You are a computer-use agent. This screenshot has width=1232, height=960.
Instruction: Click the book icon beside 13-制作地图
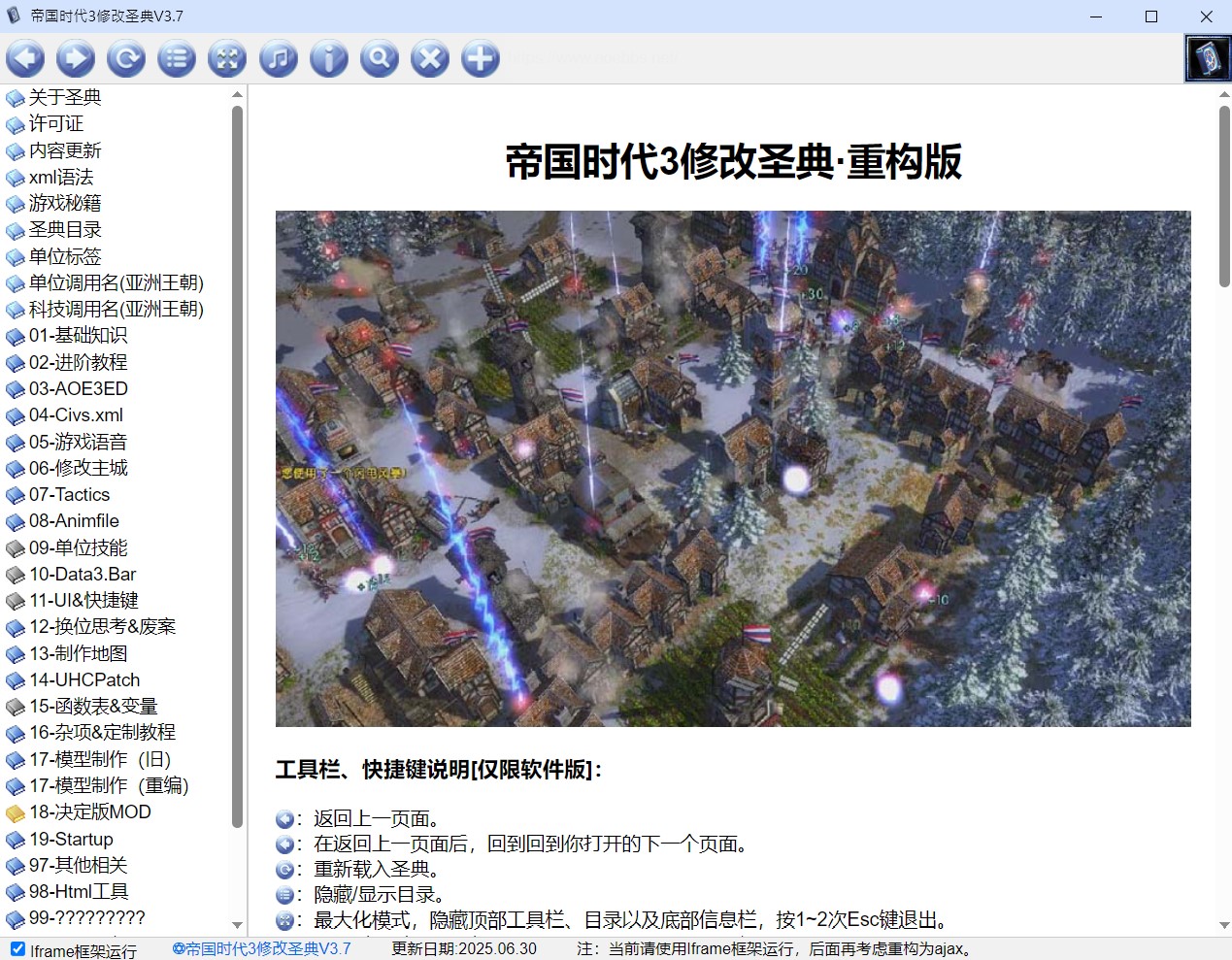click(16, 654)
